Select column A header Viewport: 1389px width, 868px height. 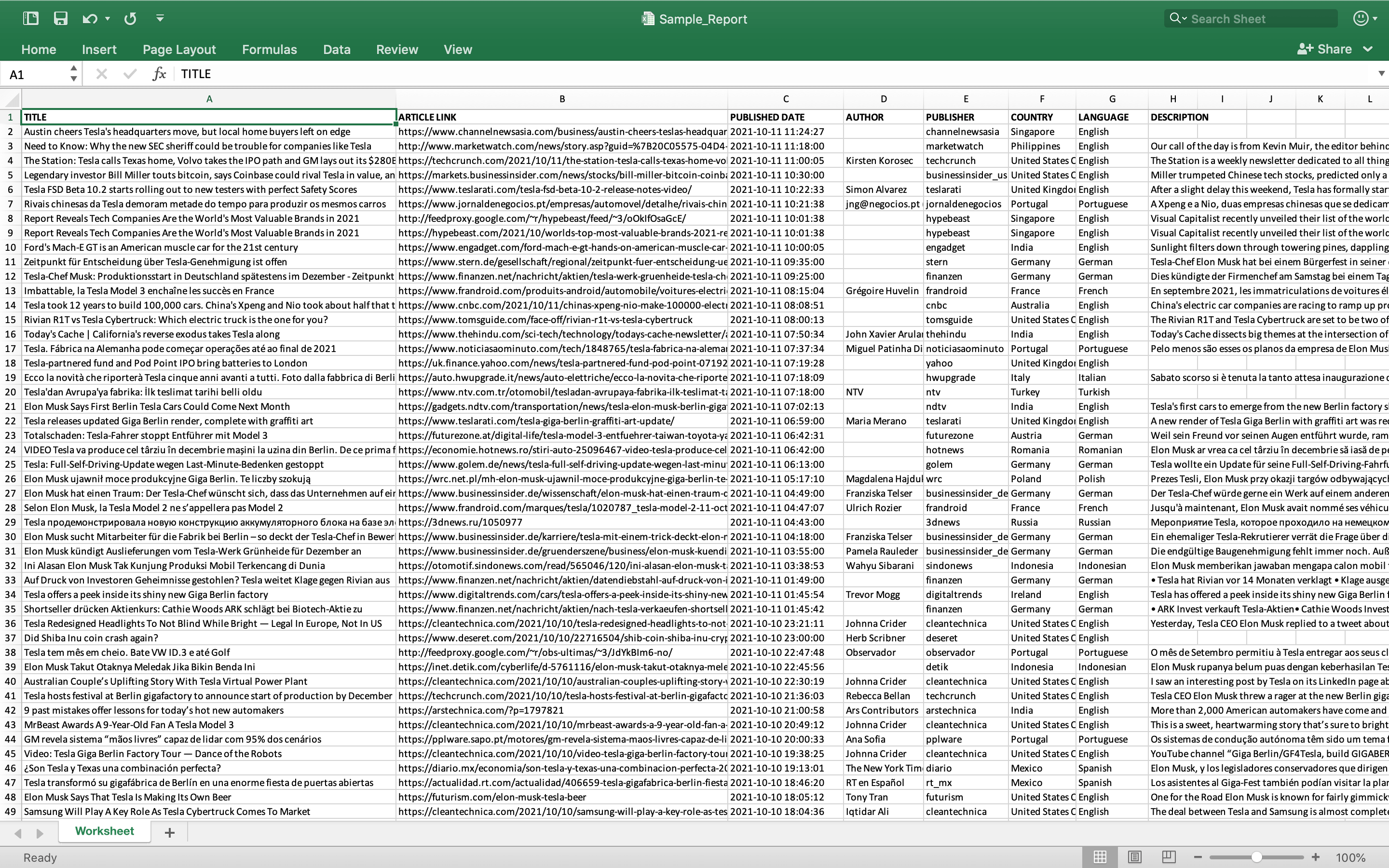pyautogui.click(x=209, y=99)
